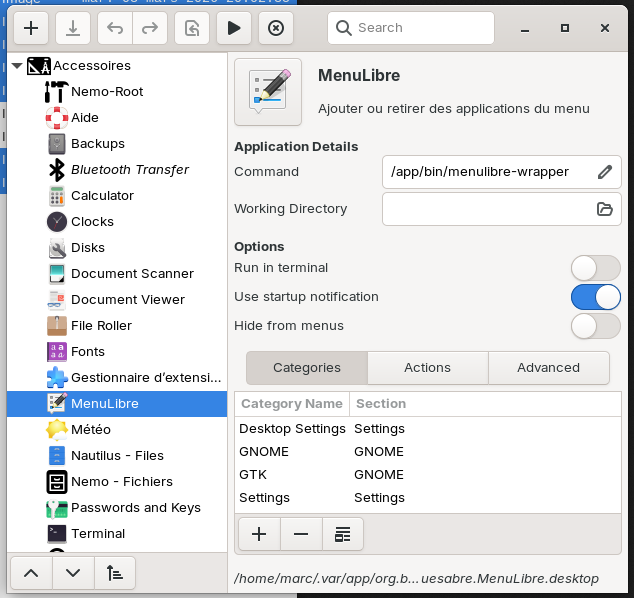
Task: Click the large MenuLibre application icon button
Action: click(x=267, y=92)
